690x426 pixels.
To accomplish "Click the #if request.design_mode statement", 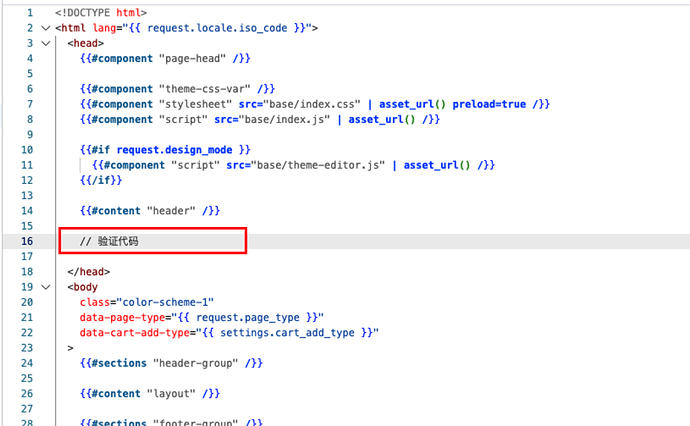I will (165, 150).
